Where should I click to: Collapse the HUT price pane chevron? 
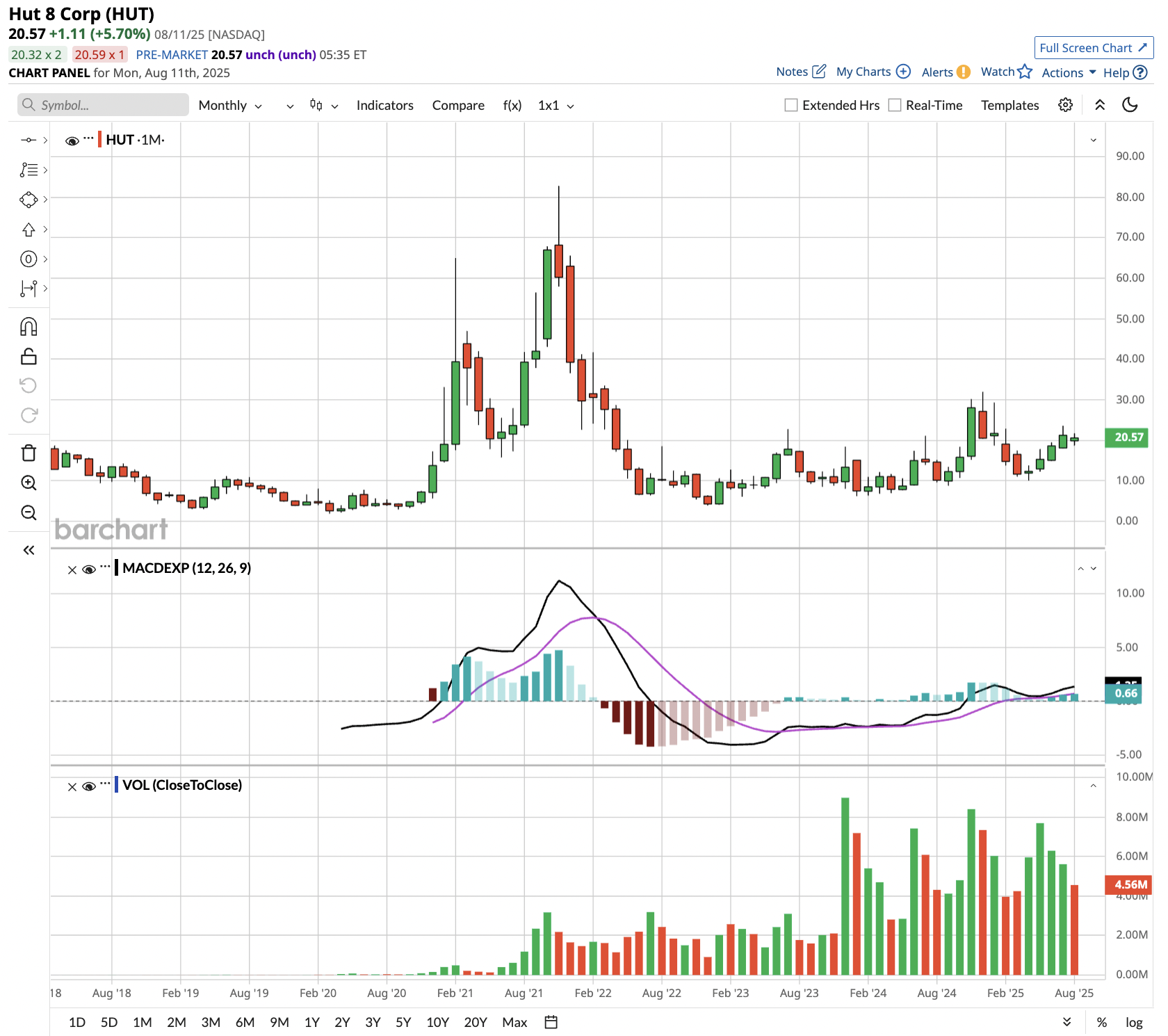(1094, 140)
